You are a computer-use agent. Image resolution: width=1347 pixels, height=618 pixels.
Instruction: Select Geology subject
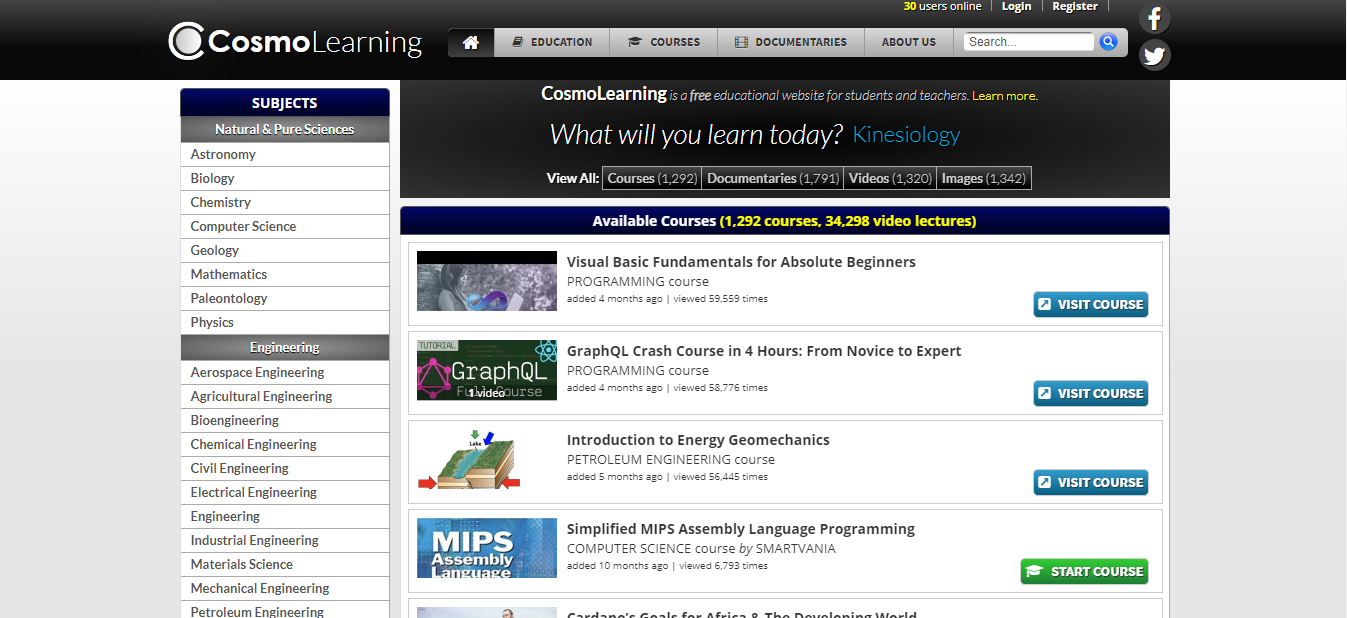click(x=285, y=250)
